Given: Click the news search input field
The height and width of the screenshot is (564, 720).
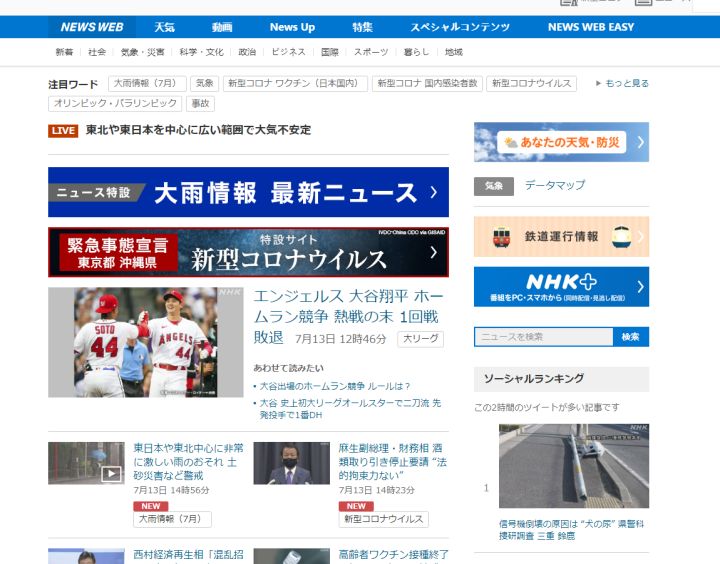Looking at the screenshot, I should [x=543, y=337].
